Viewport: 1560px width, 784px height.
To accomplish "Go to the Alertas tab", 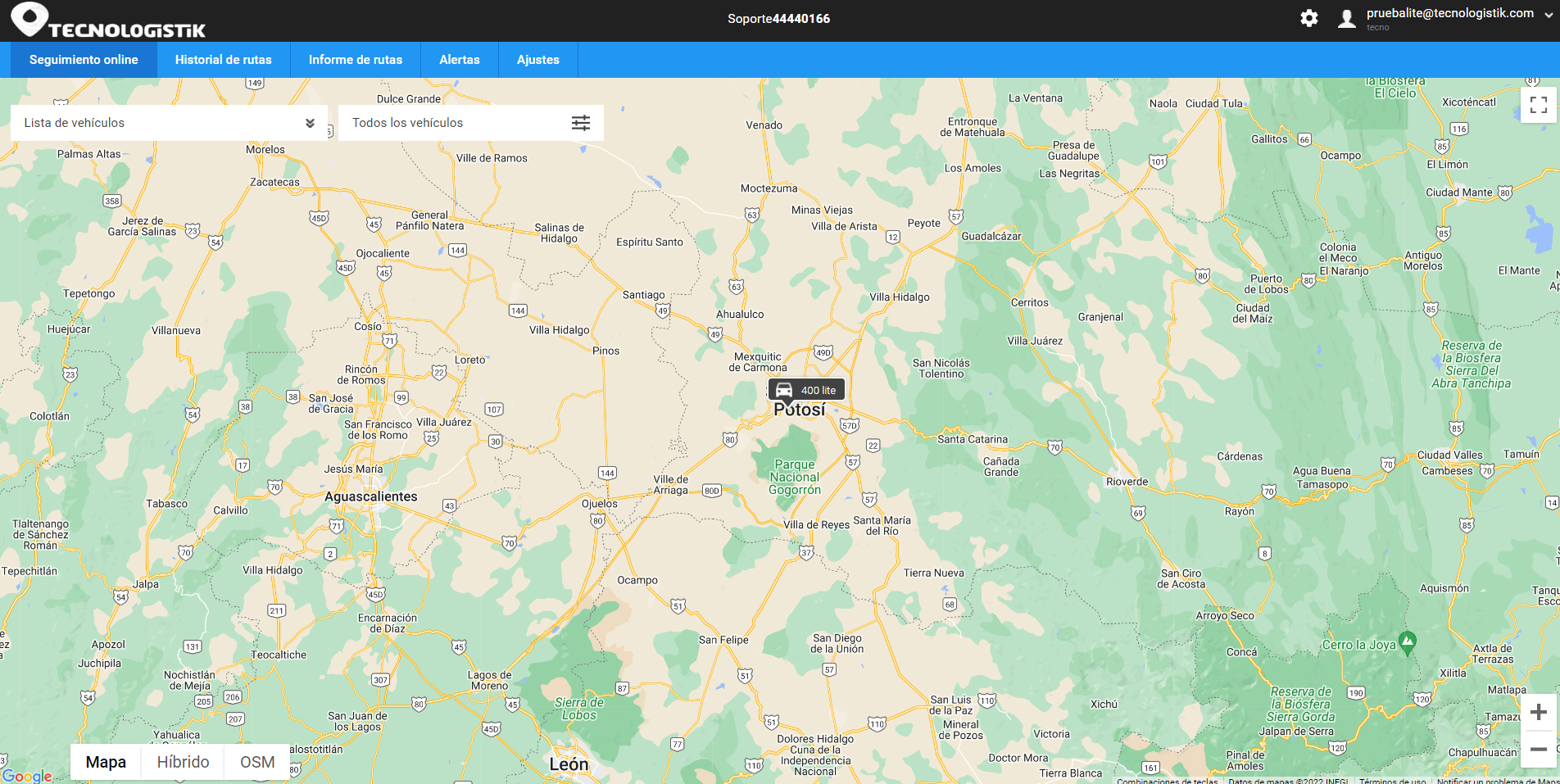I will click(460, 60).
